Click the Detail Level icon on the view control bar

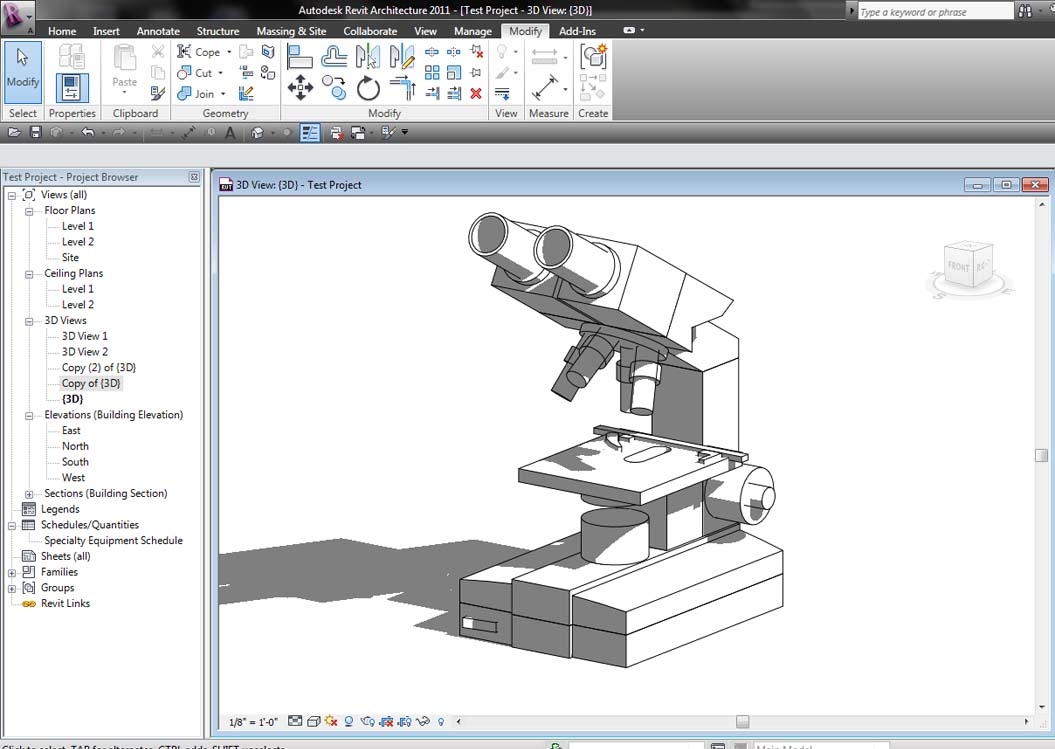tap(296, 721)
